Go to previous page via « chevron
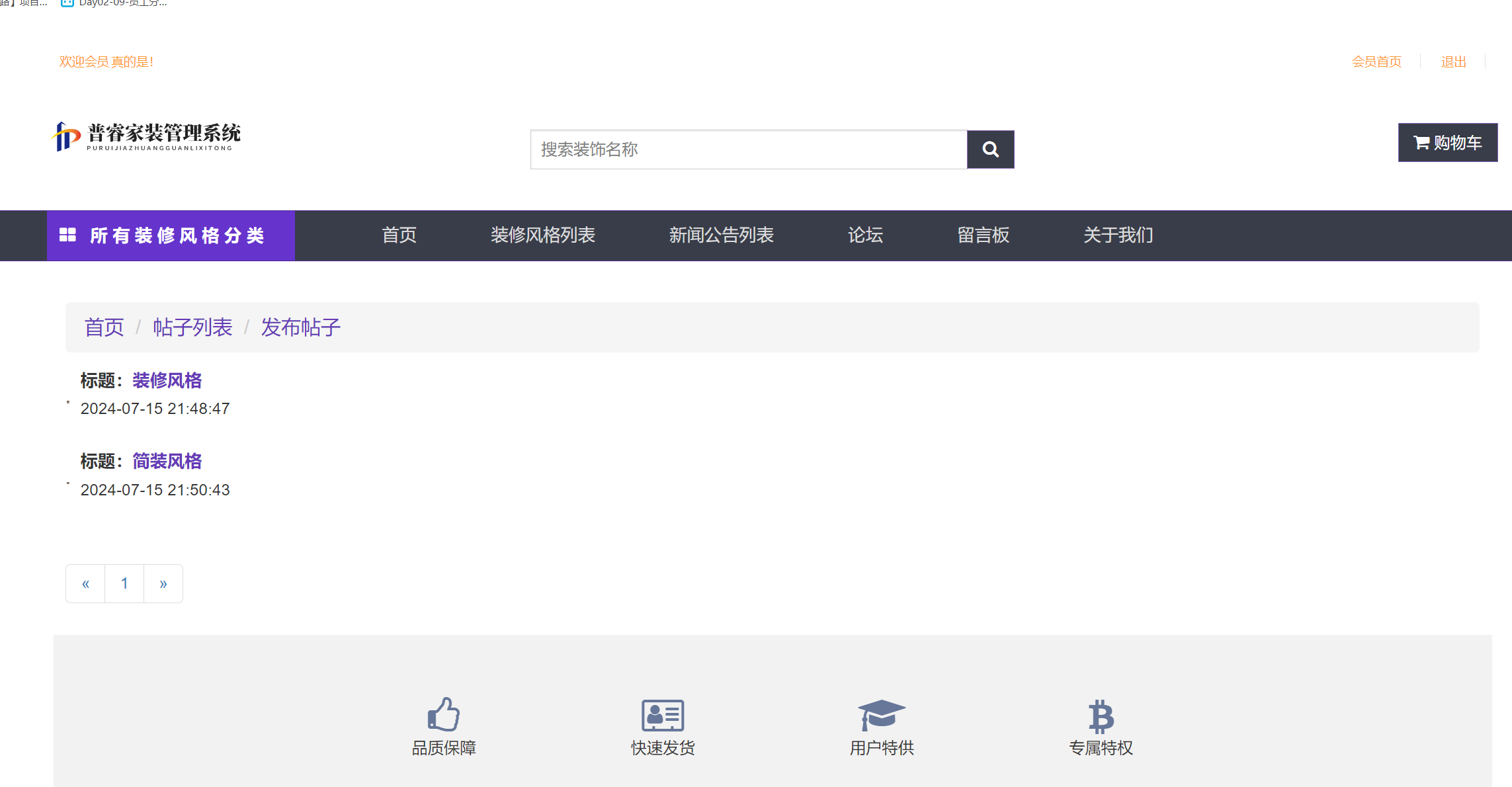The width and height of the screenshot is (1512, 787). pyautogui.click(x=85, y=583)
